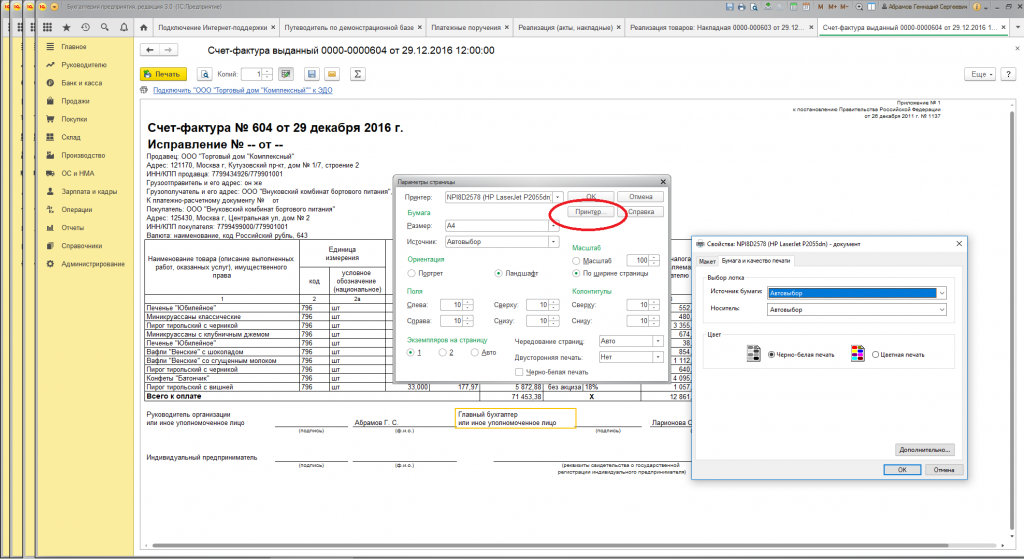Click Справка button in page parameters
1024x560 pixels.
641,211
